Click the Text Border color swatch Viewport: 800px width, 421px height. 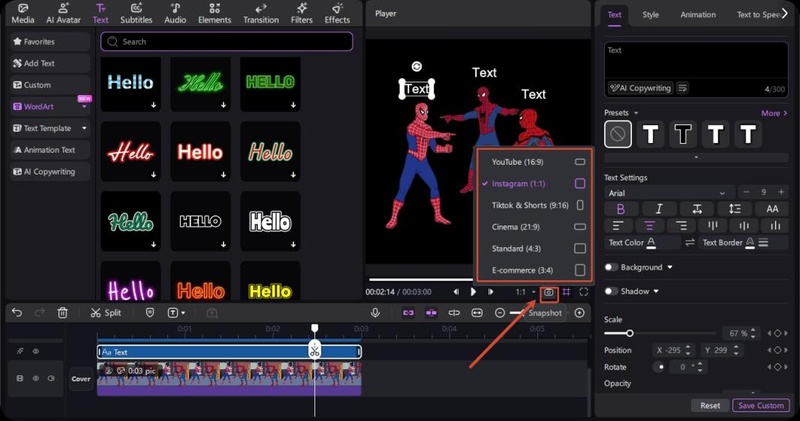[x=749, y=243]
